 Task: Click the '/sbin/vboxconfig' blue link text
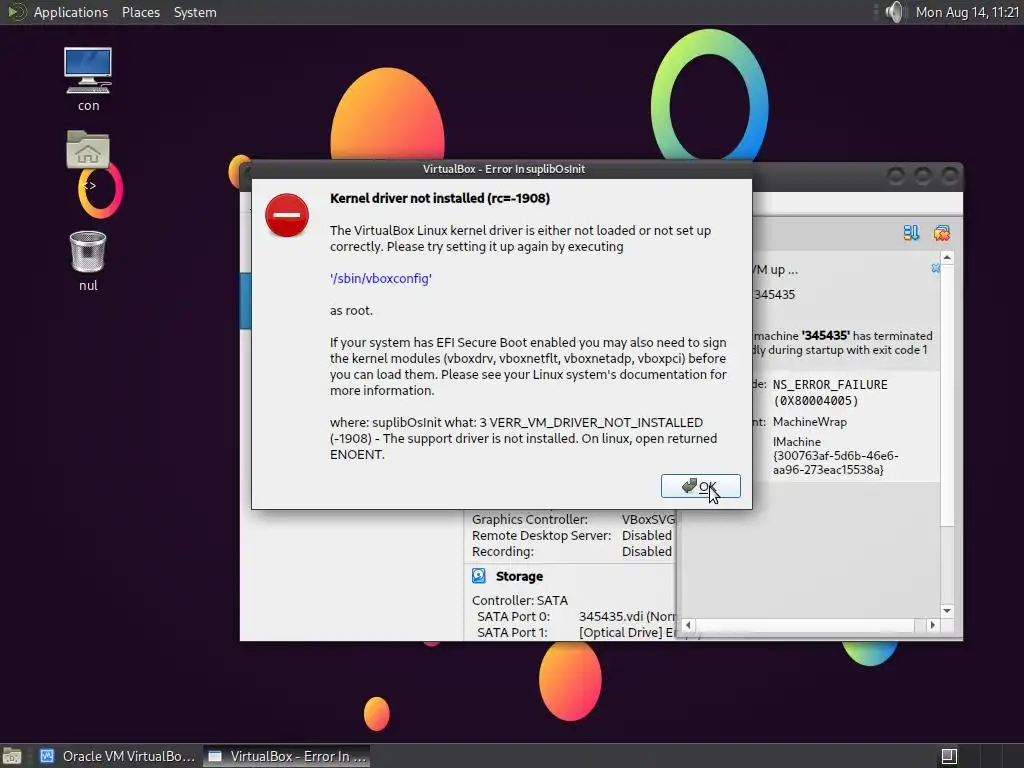click(x=381, y=278)
